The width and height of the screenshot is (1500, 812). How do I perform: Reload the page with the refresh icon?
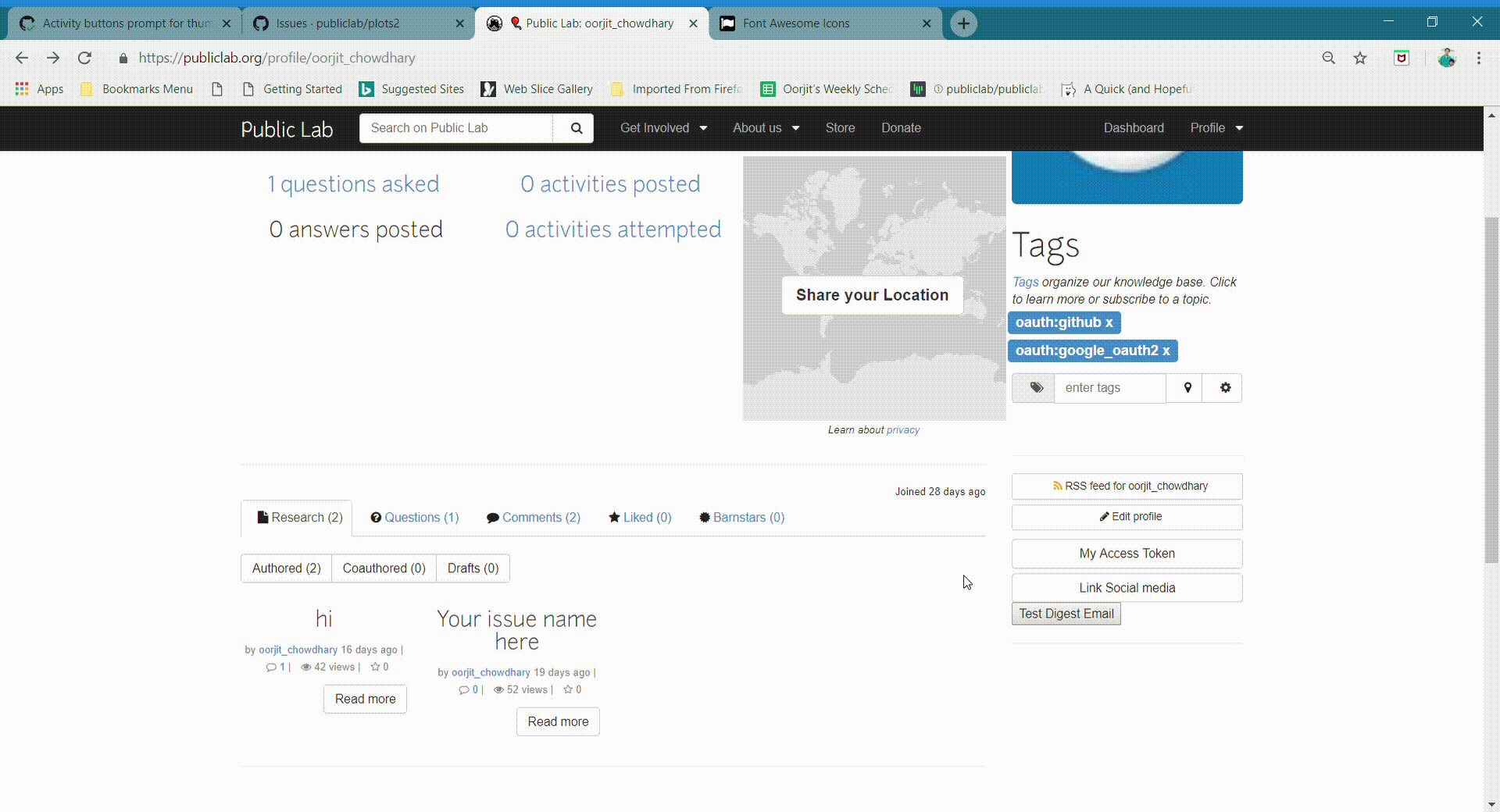coord(84,58)
